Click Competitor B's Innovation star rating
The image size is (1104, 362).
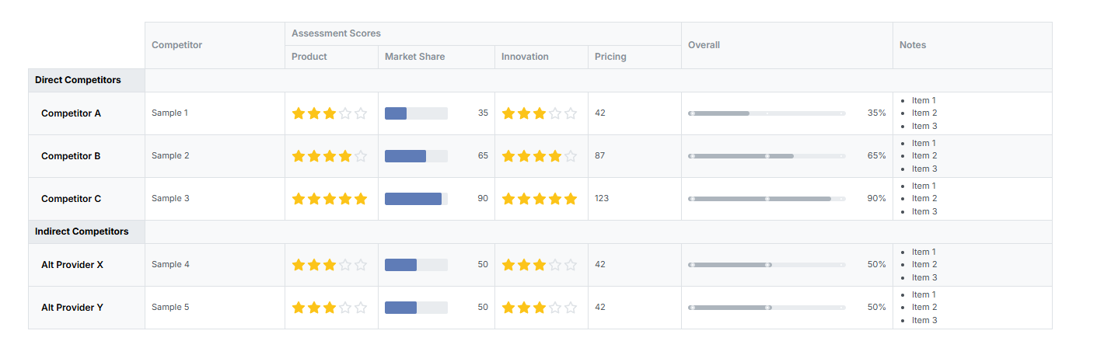[539, 156]
